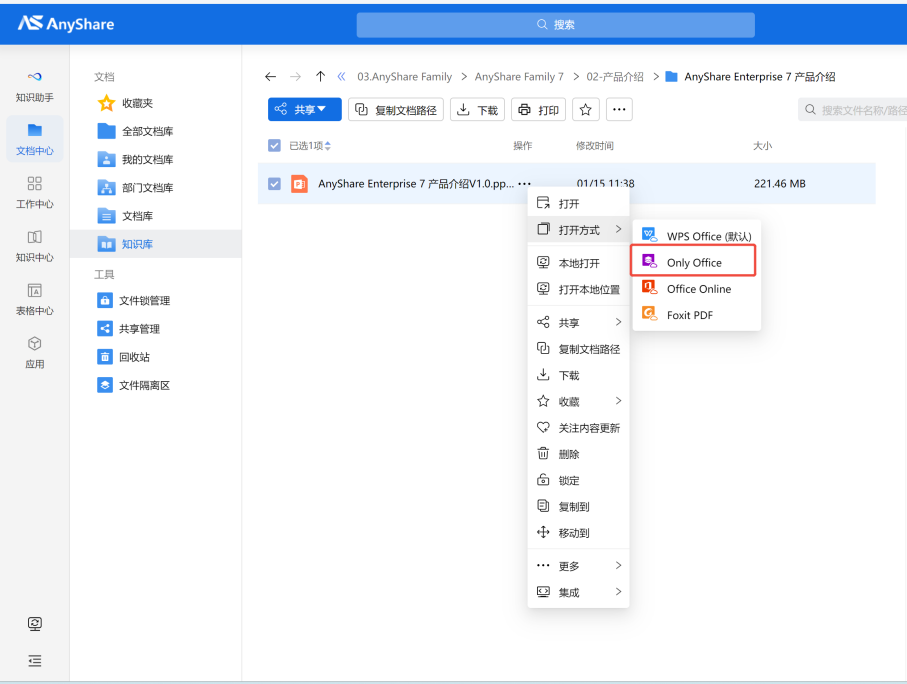Uncheck the AnyShare Enterprise 7 file checkbox
This screenshot has height=684, width=907.
coord(275,184)
